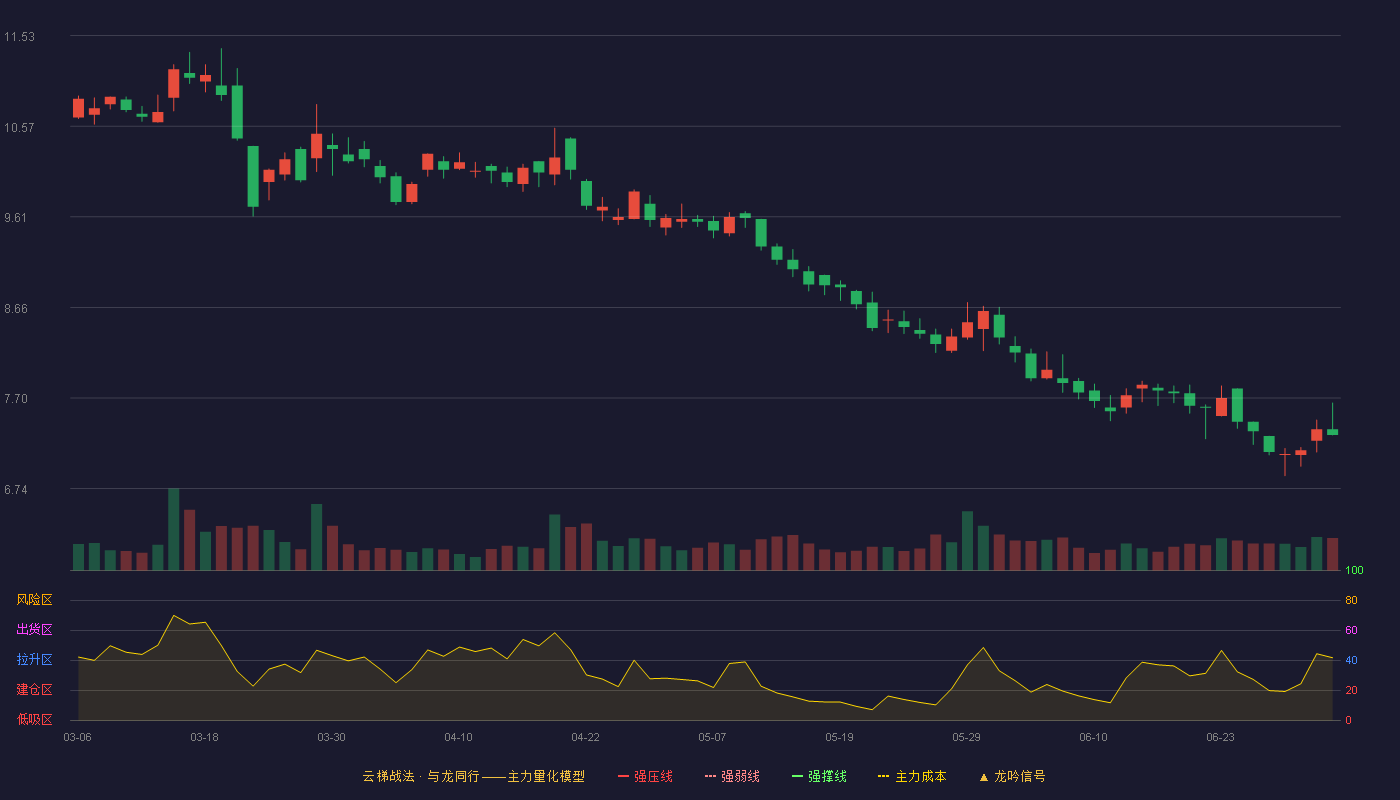
Task: Click the tallest volume bar in mid-March
Action: tap(173, 529)
